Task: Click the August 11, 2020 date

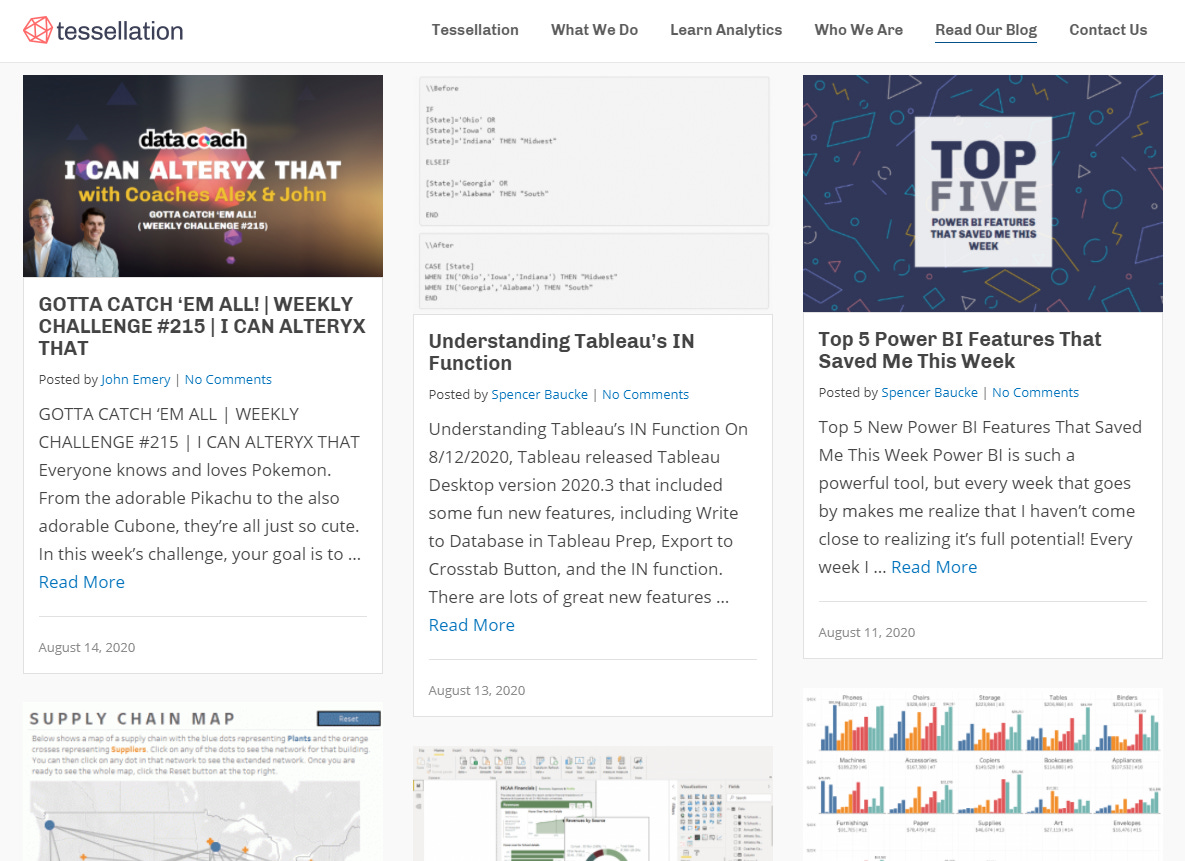Action: [867, 632]
